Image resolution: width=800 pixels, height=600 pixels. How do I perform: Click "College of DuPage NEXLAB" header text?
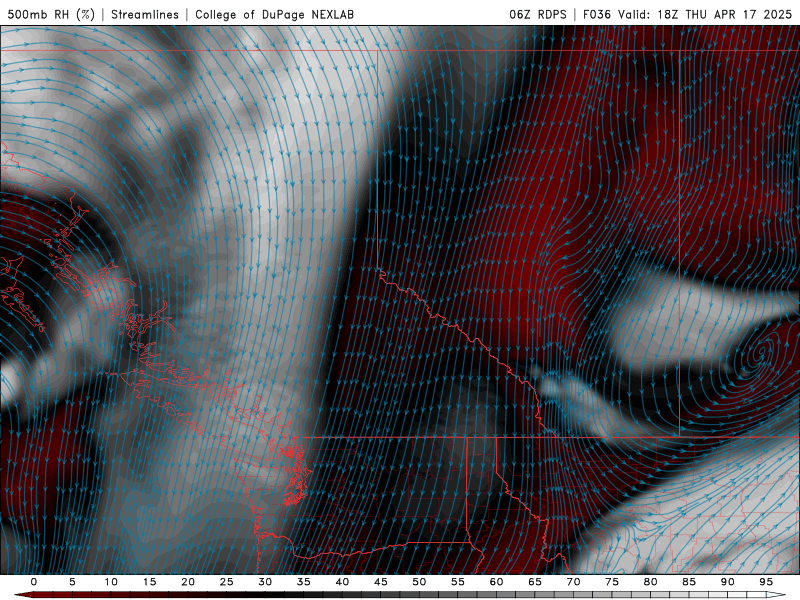[274, 14]
